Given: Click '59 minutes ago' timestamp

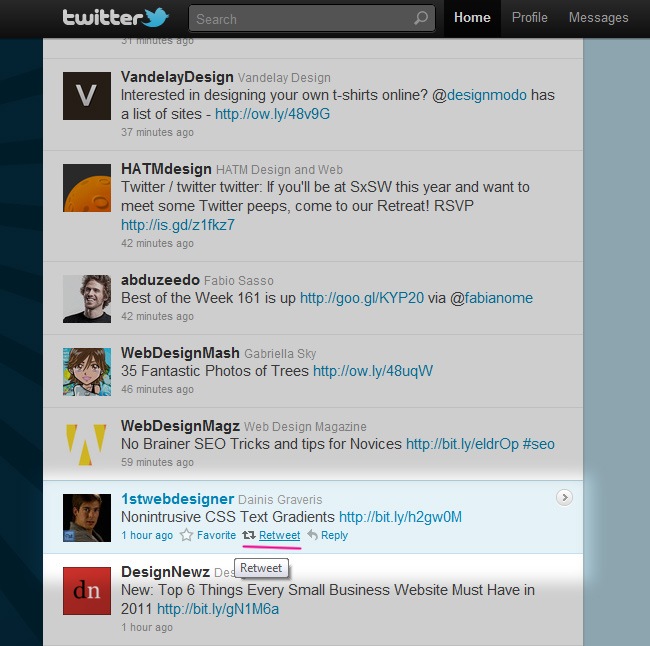Looking at the screenshot, I should click(157, 462).
